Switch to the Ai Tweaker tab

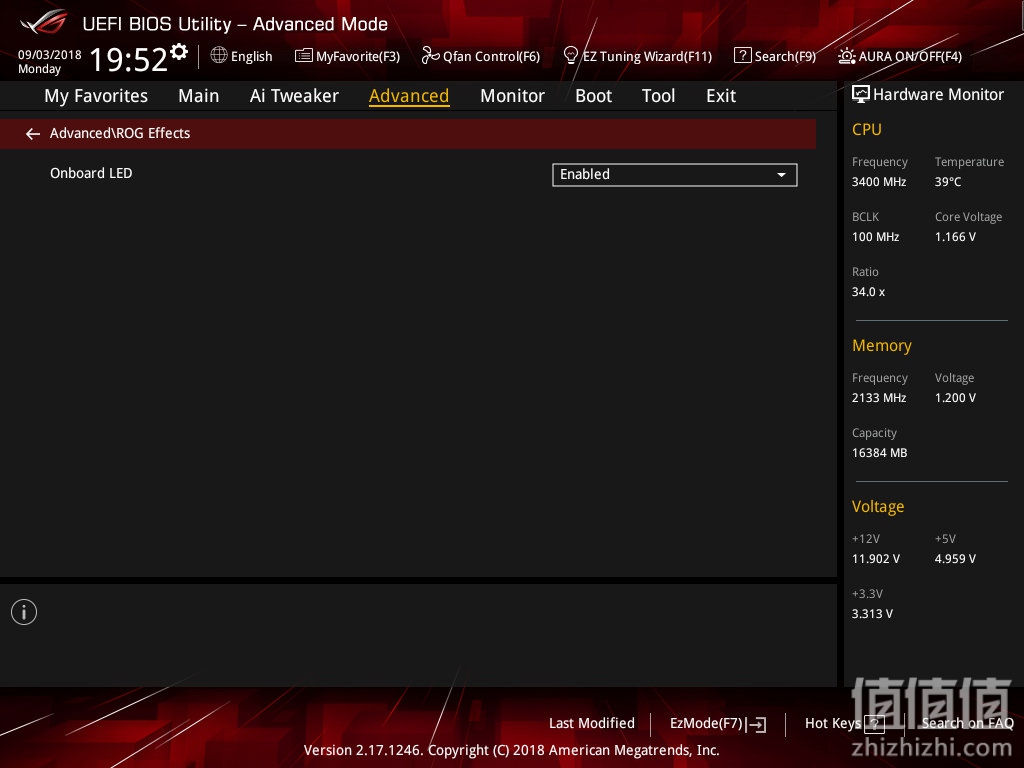pyautogui.click(x=294, y=96)
